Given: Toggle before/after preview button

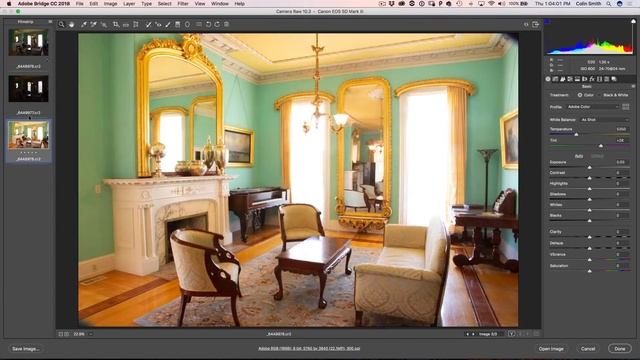Looking at the screenshot, I should click(511, 334).
